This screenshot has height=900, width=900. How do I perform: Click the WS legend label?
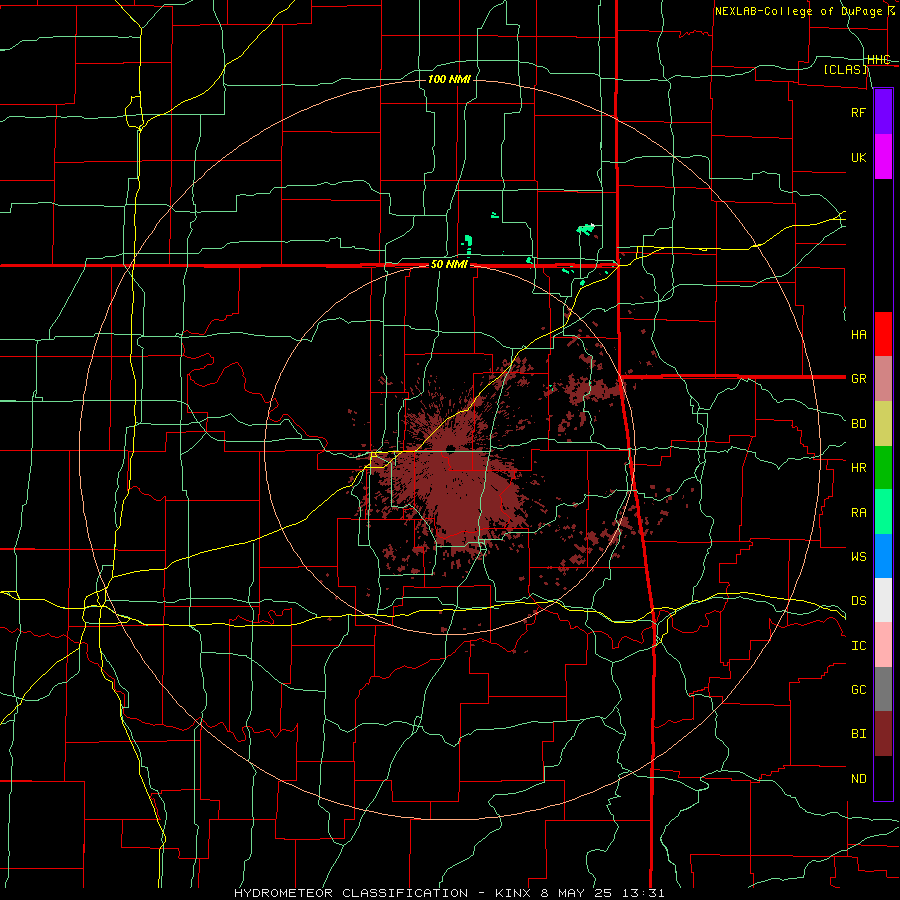coord(859,556)
